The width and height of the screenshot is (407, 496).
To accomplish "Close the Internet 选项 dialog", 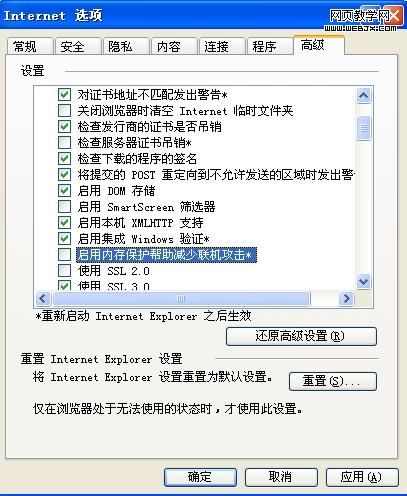I will (394, 16).
